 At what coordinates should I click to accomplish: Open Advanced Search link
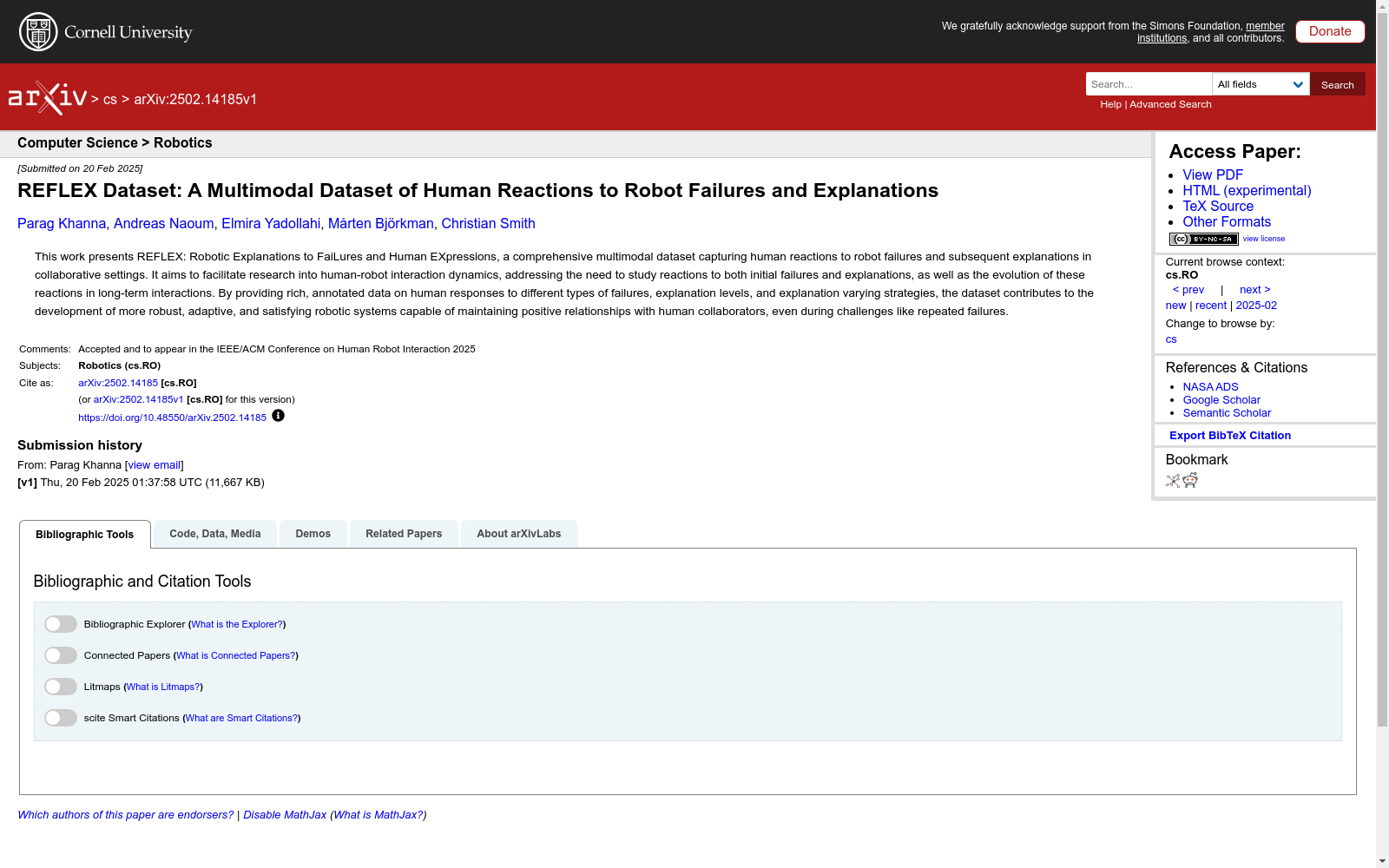[x=1170, y=104]
